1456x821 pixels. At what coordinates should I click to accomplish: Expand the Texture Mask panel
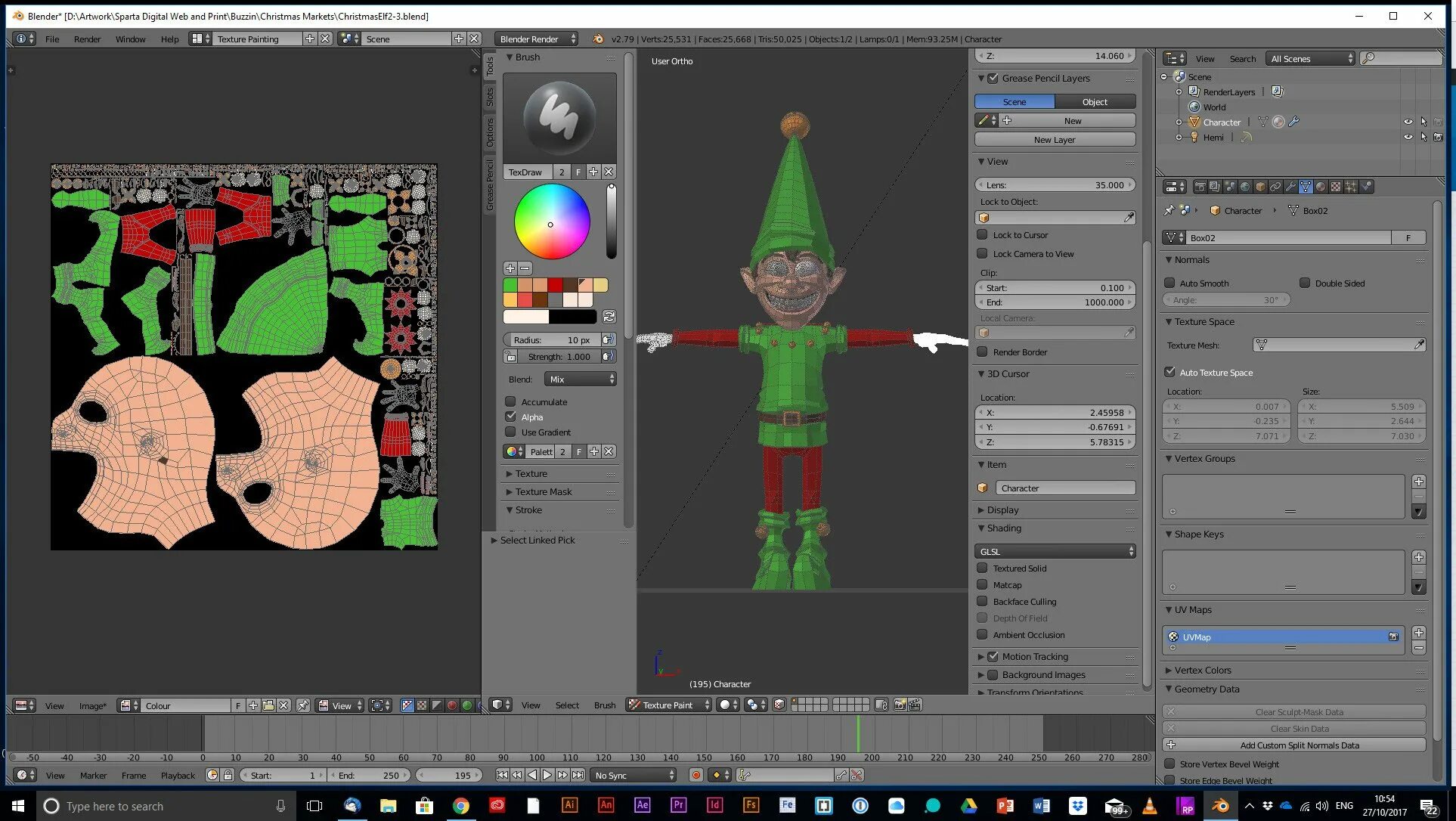tap(543, 491)
